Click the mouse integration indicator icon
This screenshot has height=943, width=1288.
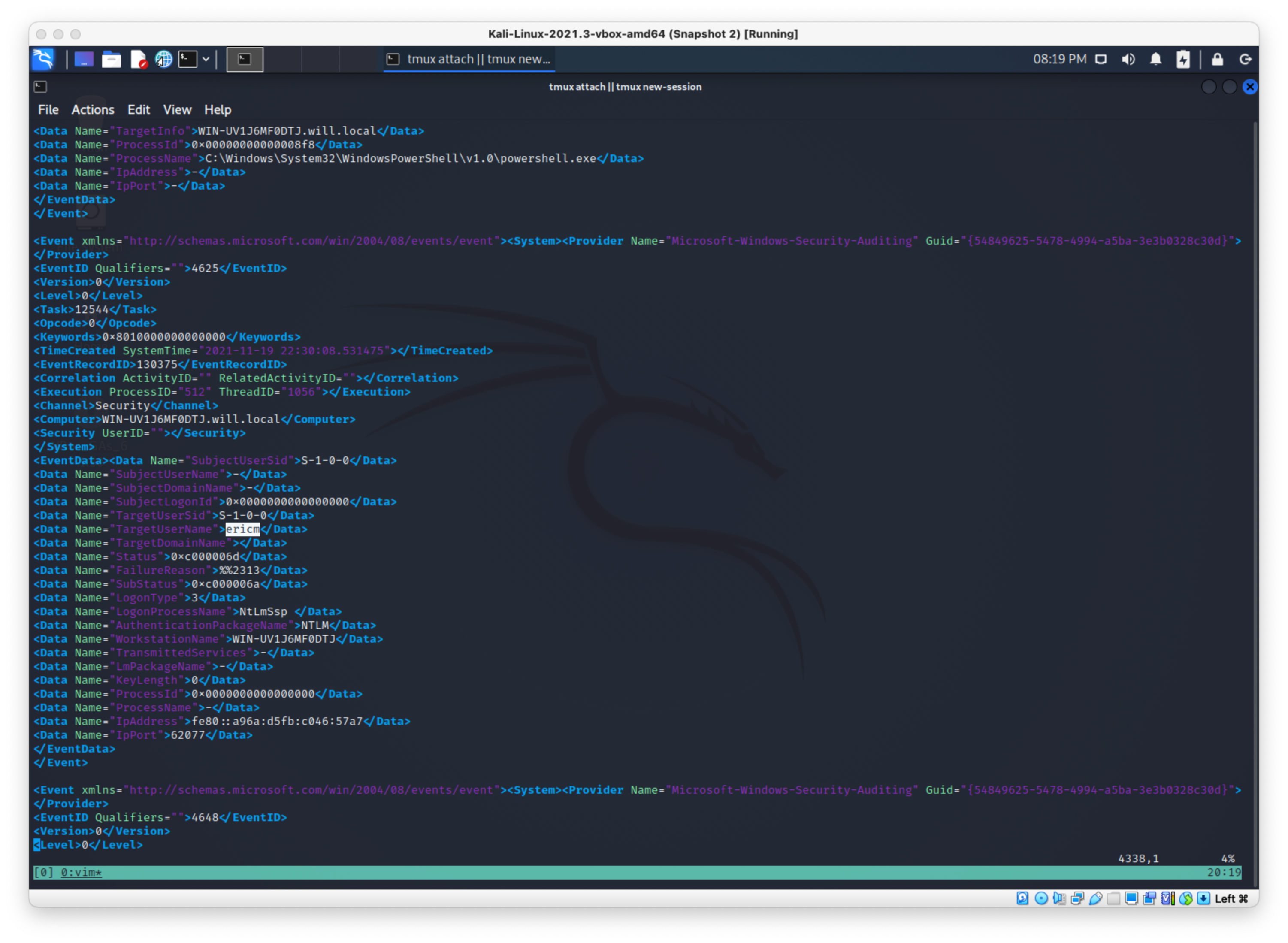tap(1186, 898)
